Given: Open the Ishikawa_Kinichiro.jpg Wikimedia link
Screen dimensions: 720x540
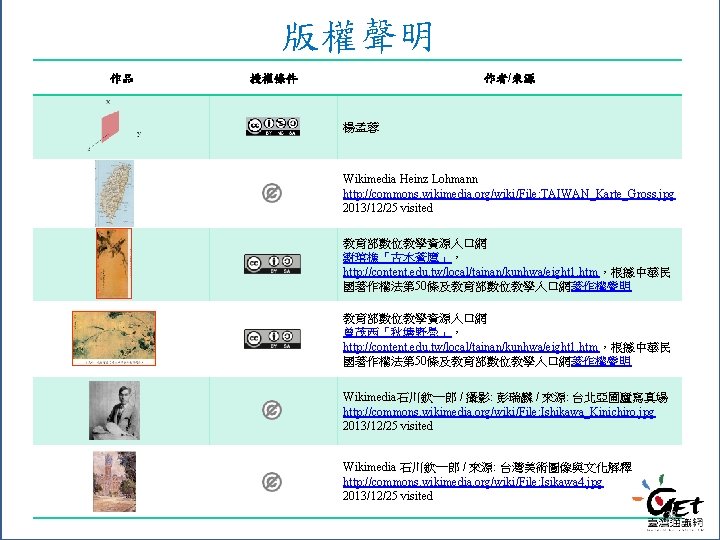Looking at the screenshot, I should 499,411.
